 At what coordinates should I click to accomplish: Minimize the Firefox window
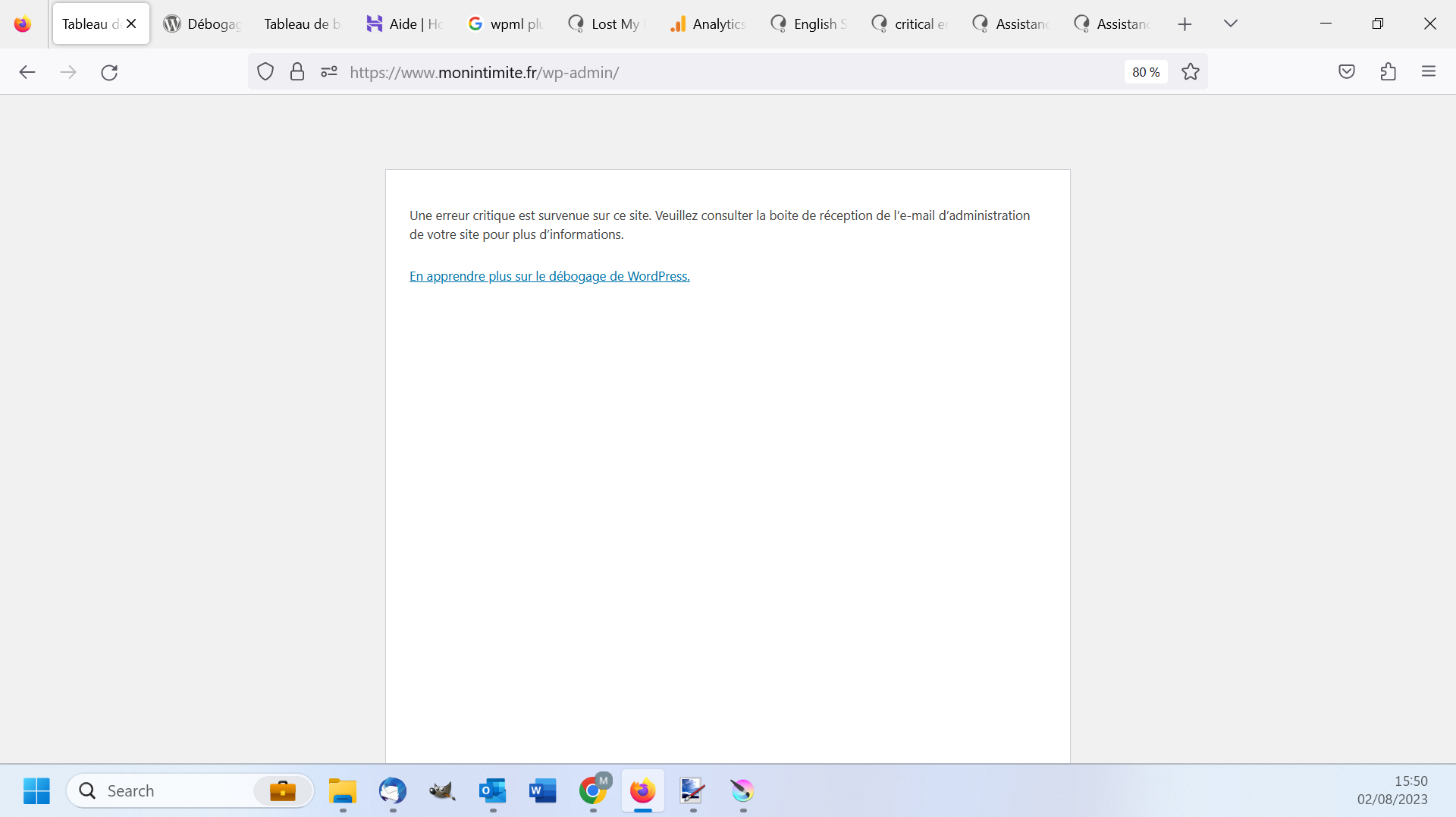point(1326,24)
